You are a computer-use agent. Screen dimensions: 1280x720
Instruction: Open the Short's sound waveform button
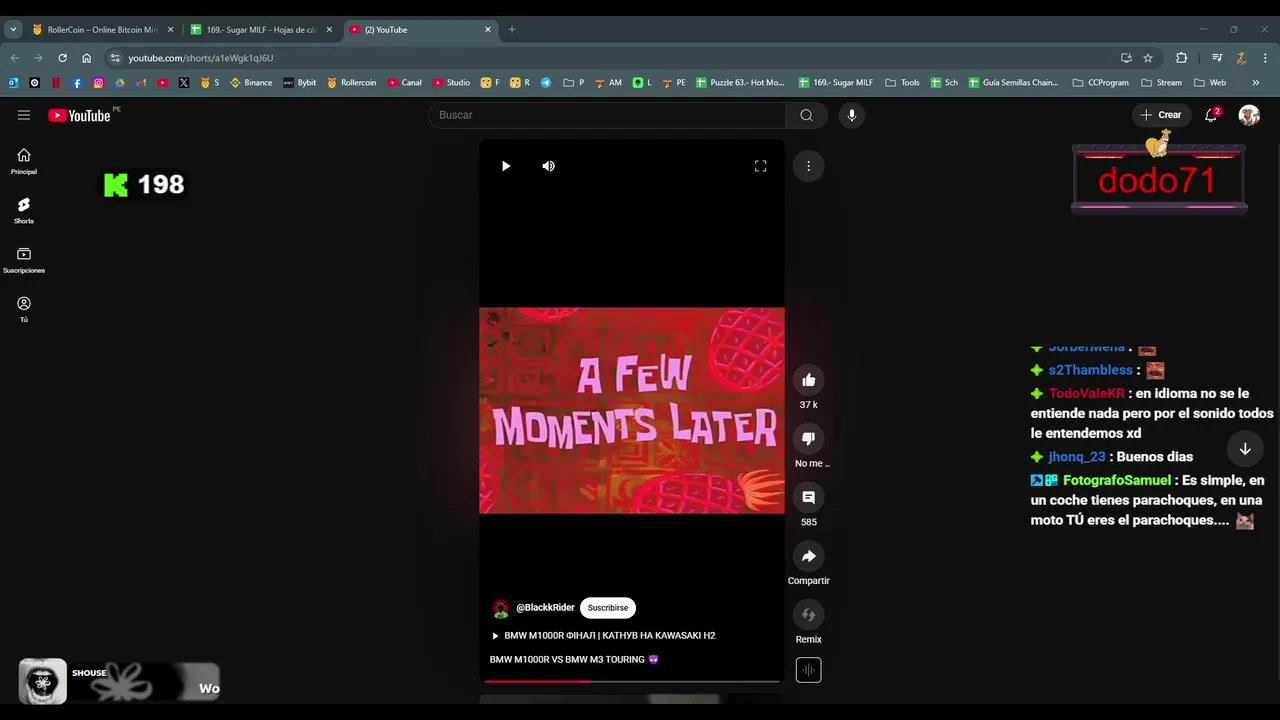click(808, 670)
